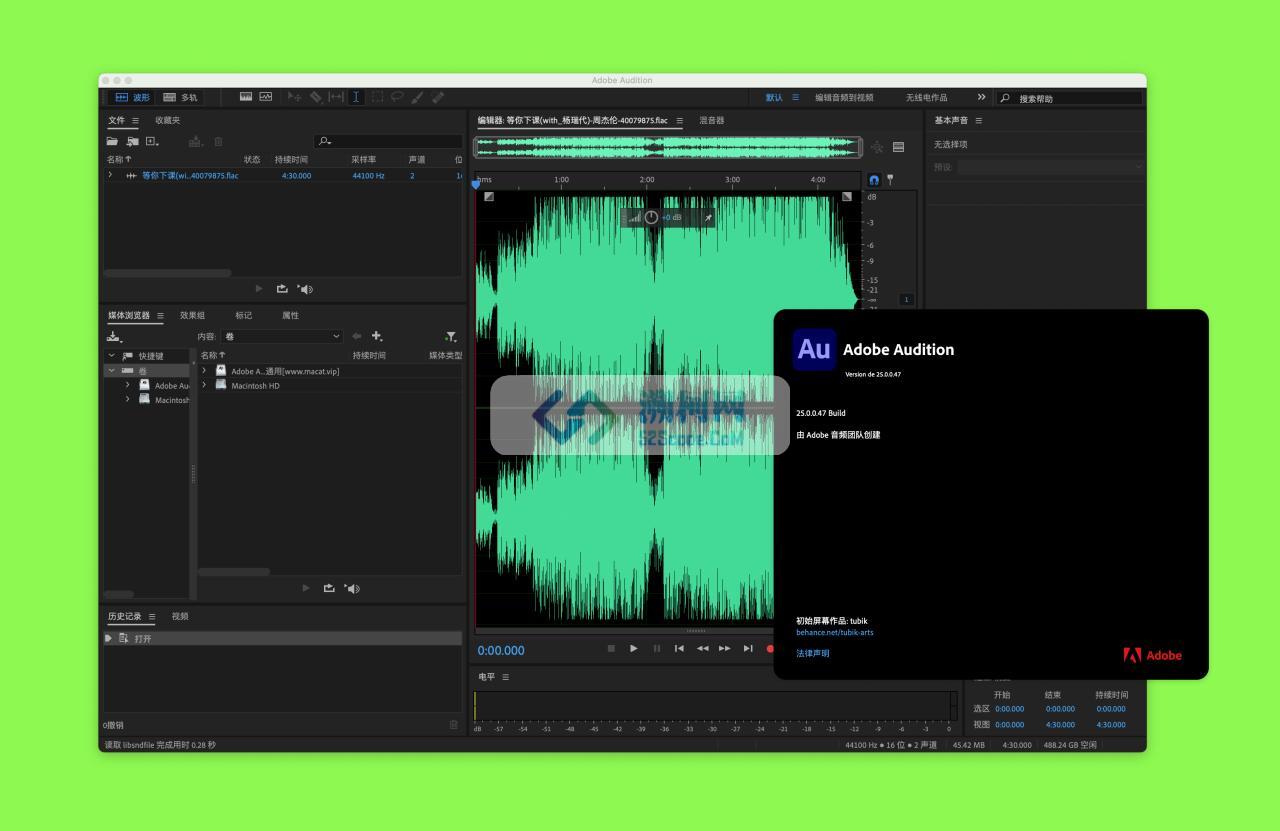The height and width of the screenshot is (831, 1280).
Task: Open the 收藏夹 tab
Action: point(168,120)
